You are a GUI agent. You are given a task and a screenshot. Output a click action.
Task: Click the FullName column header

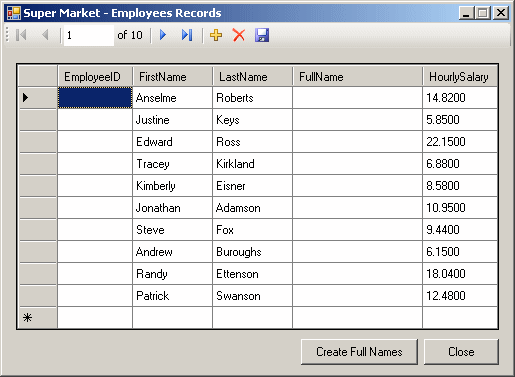coord(358,77)
